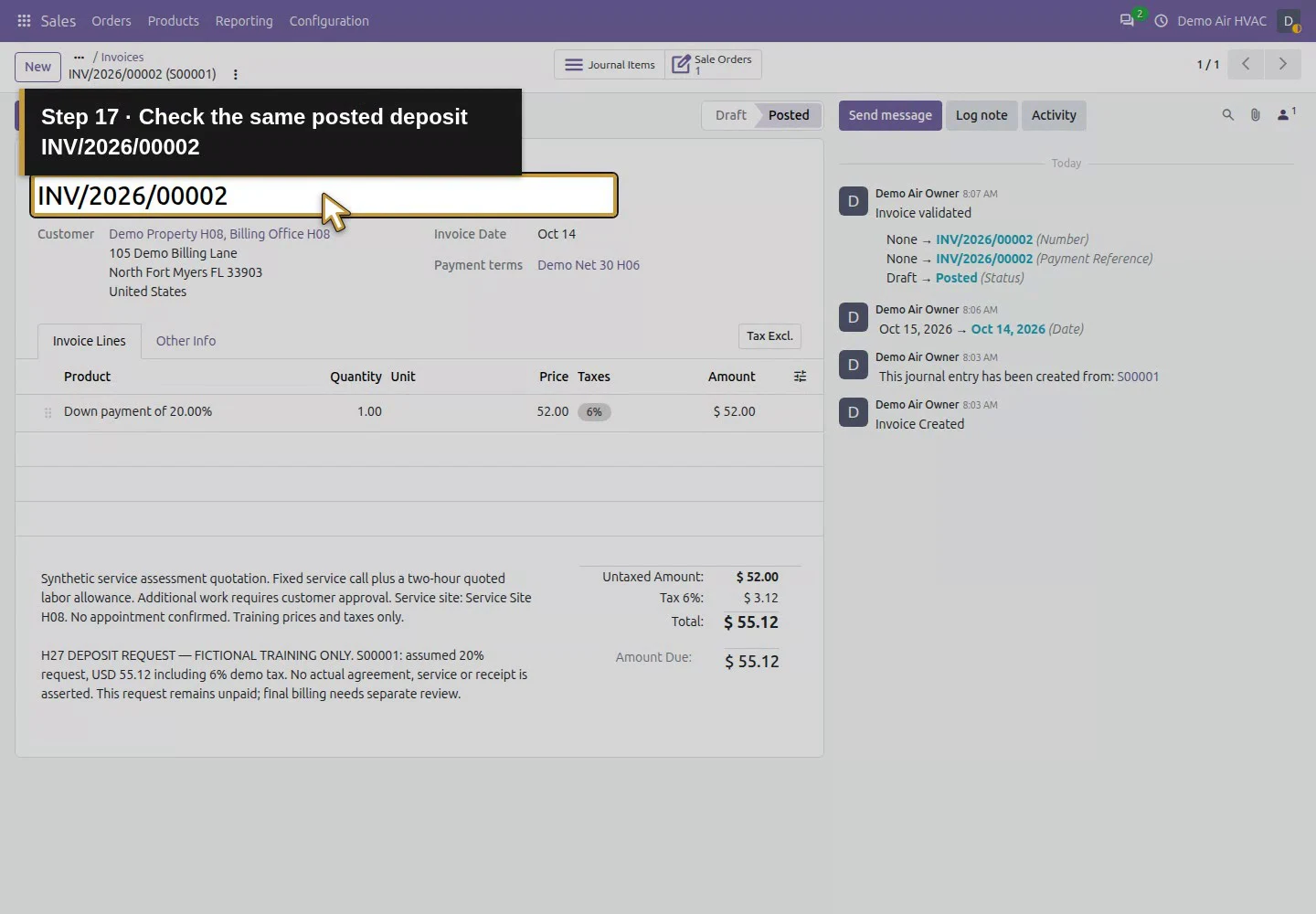Open Journal Items smart button
The image size is (1316, 914).
point(610,65)
